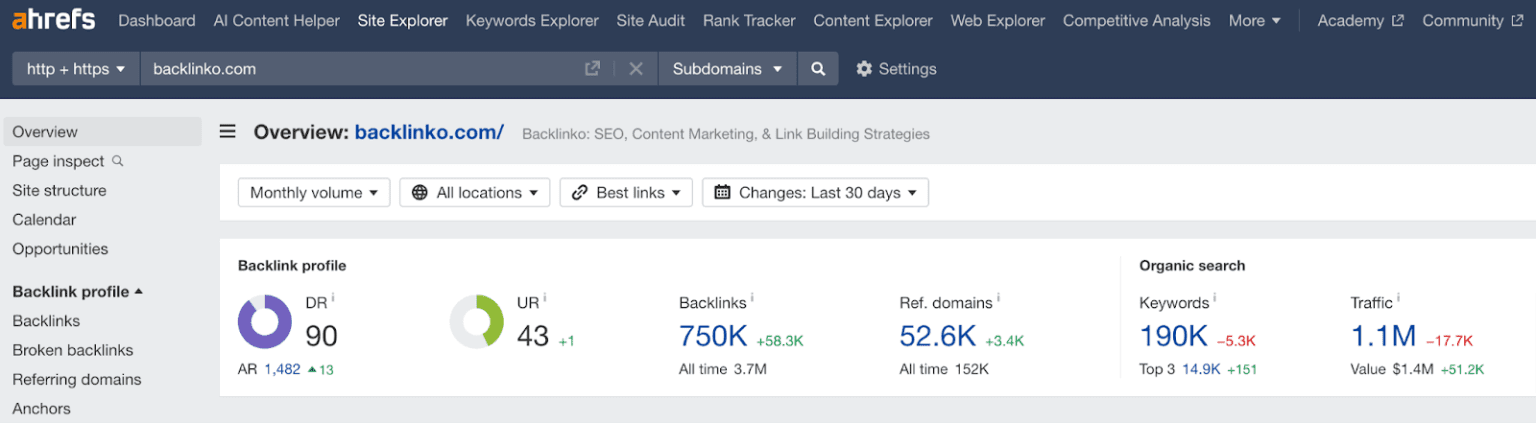Click the UR green donut chart
The width and height of the screenshot is (1536, 423).
coord(476,322)
